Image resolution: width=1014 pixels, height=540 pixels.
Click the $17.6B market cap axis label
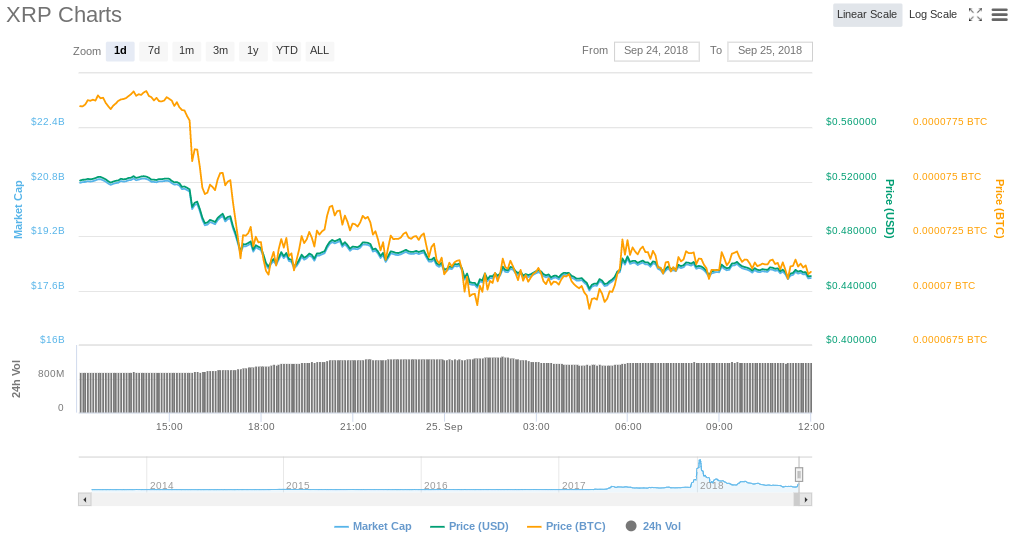(48, 285)
